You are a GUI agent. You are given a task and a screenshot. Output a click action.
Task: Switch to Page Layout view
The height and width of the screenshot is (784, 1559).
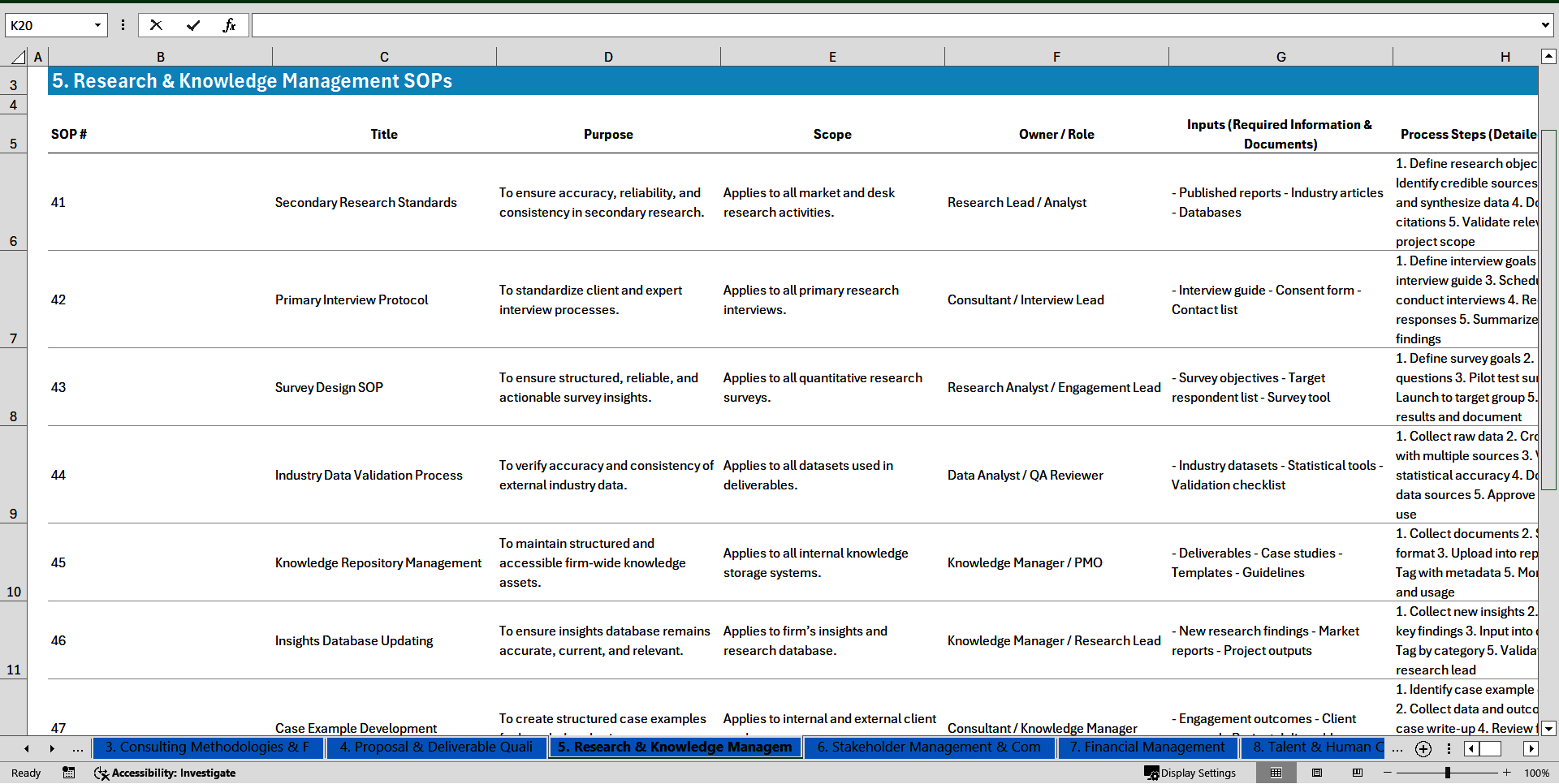pyautogui.click(x=1317, y=773)
